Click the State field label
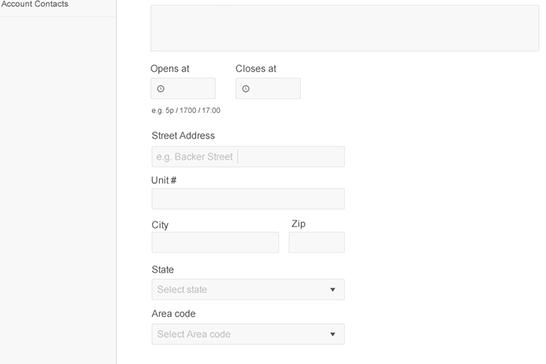Image resolution: width=546 pixels, height=364 pixels. tap(163, 269)
